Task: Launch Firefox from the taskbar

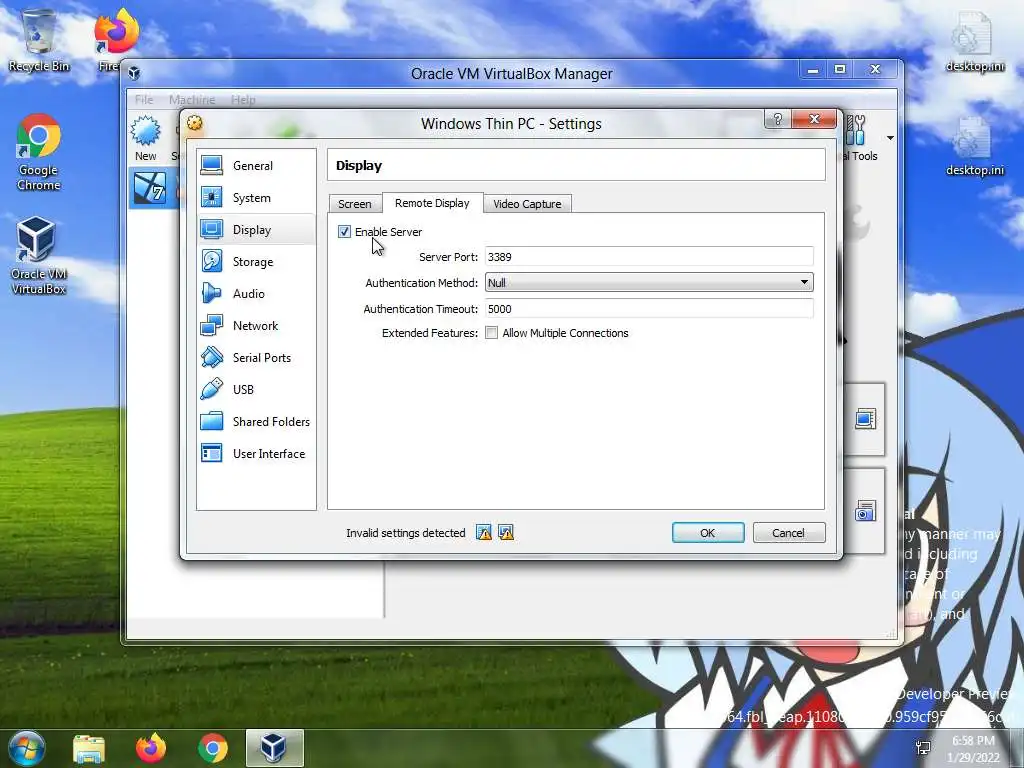Action: click(x=151, y=748)
